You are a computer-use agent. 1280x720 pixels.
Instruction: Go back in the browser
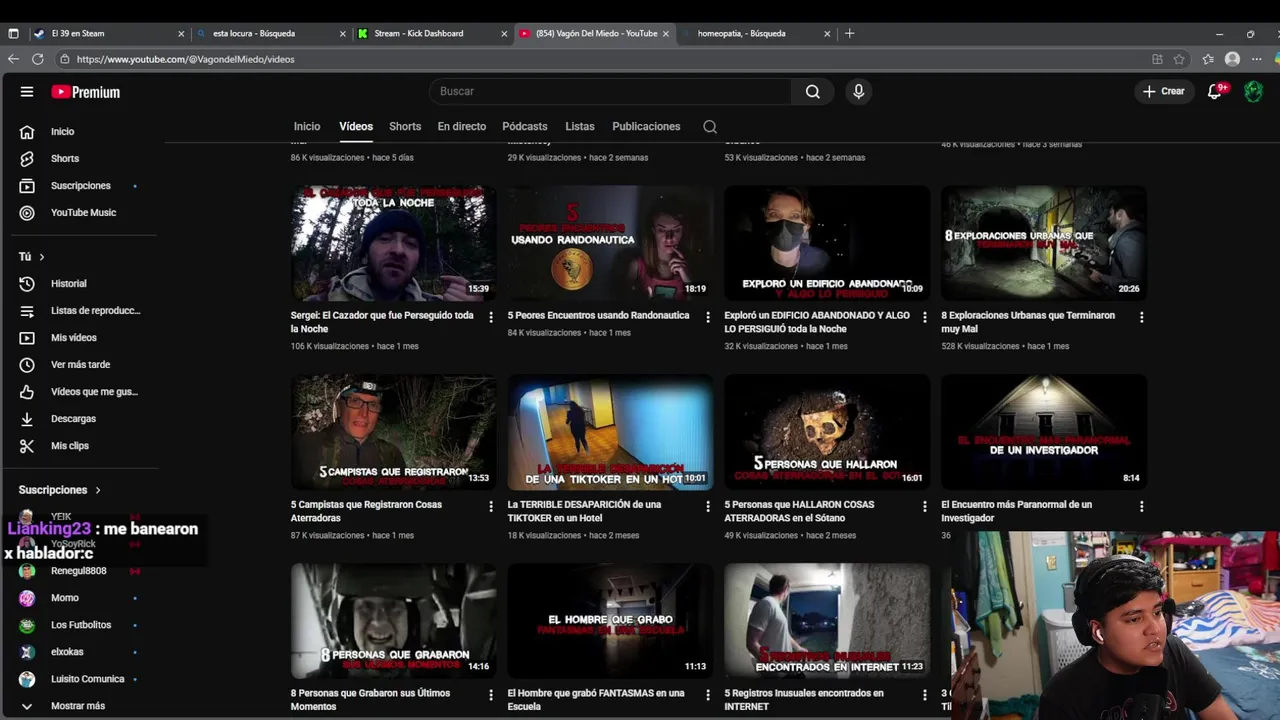13,59
